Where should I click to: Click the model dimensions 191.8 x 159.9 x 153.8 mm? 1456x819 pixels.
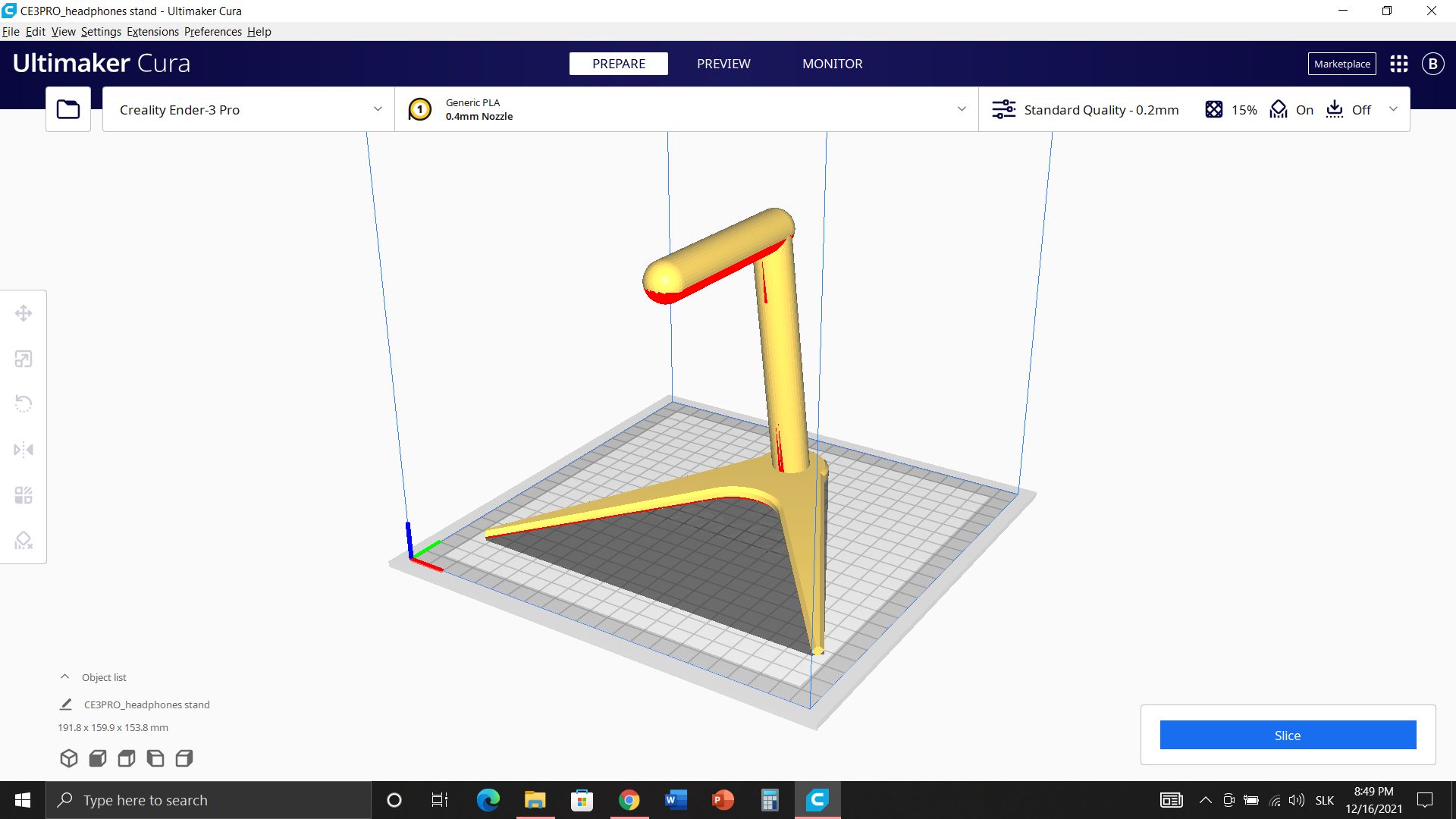pyautogui.click(x=113, y=727)
